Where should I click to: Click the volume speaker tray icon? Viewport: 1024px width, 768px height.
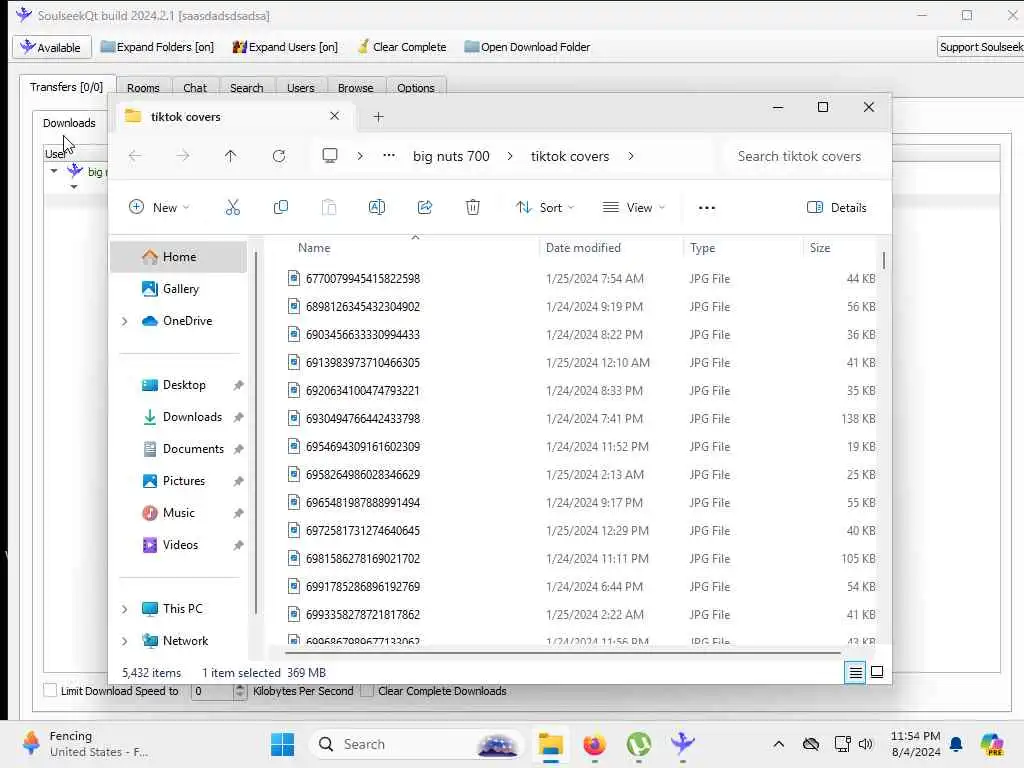tap(865, 744)
